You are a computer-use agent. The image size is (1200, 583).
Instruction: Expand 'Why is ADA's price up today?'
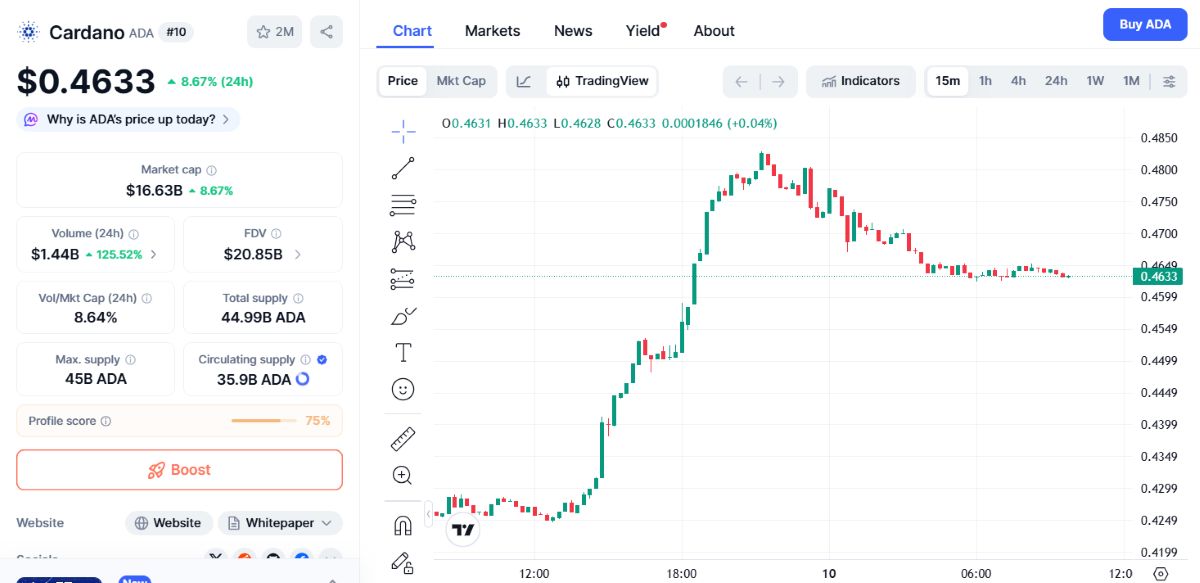[x=128, y=119]
